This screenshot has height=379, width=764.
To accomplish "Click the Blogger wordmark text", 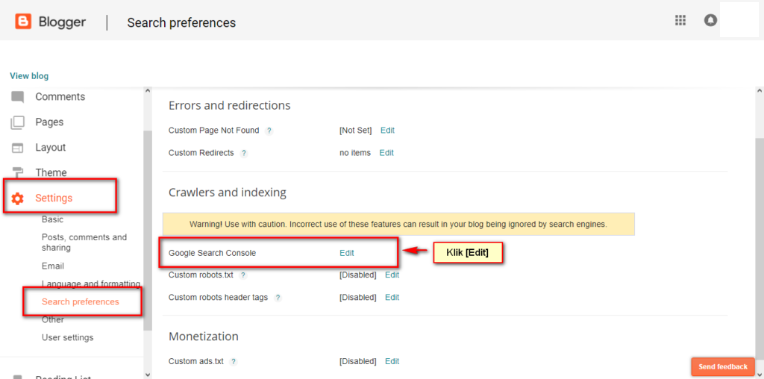I will (x=62, y=22).
